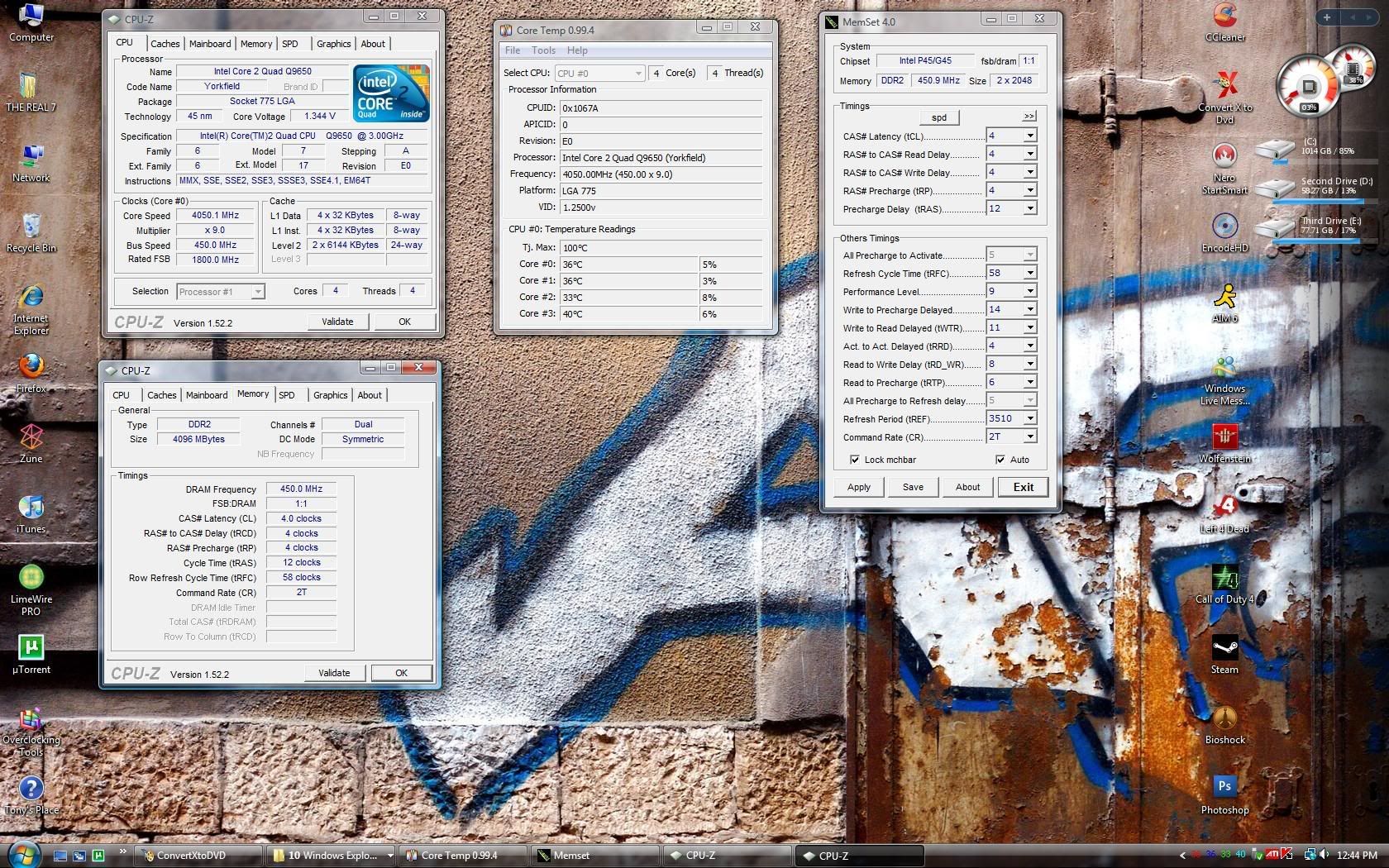Open the Recycle Bin
The image size is (1389, 868).
click(x=31, y=232)
